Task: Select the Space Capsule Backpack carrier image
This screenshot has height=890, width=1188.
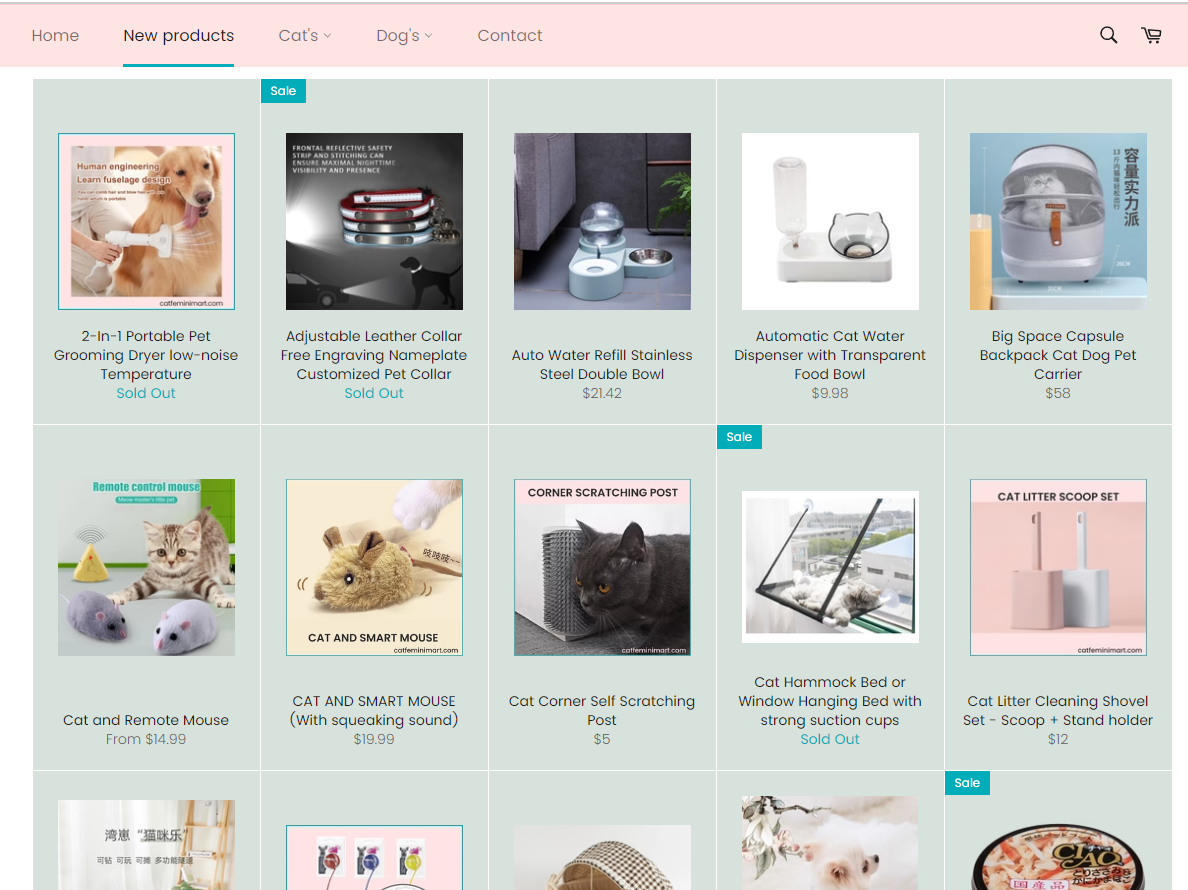Action: tap(1058, 221)
